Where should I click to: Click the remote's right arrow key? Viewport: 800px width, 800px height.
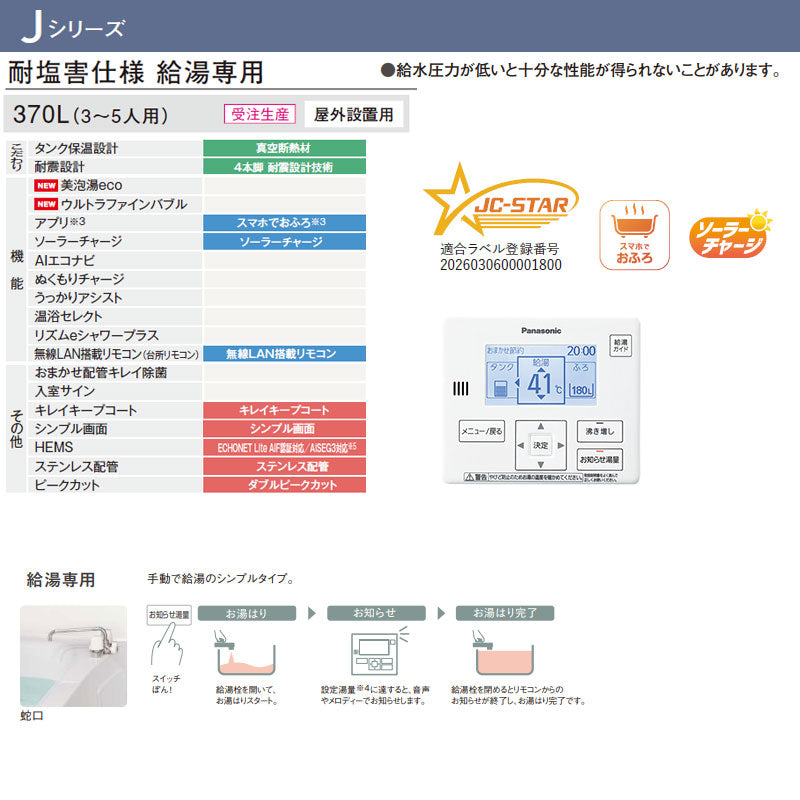pyautogui.click(x=560, y=445)
